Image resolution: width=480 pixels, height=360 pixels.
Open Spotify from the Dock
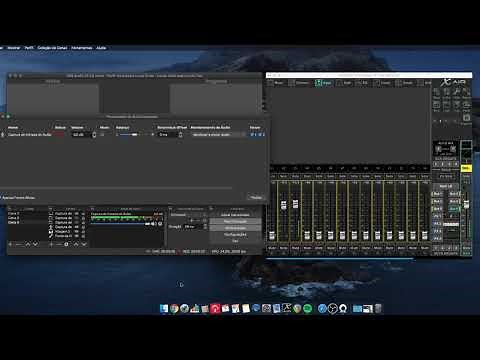(x=308, y=309)
